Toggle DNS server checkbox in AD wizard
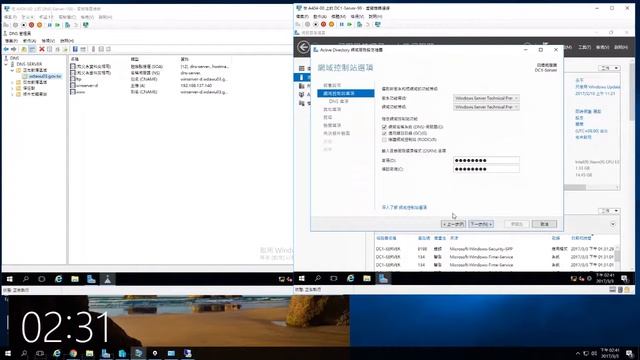The image size is (640, 360). click(x=384, y=127)
